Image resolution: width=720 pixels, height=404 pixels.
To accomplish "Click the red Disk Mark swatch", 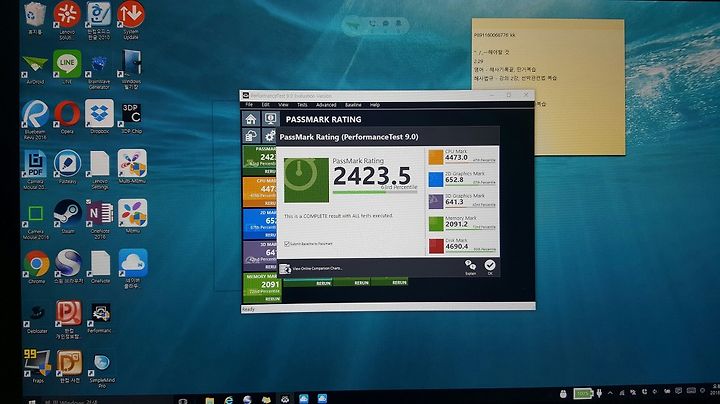I will point(436,246).
